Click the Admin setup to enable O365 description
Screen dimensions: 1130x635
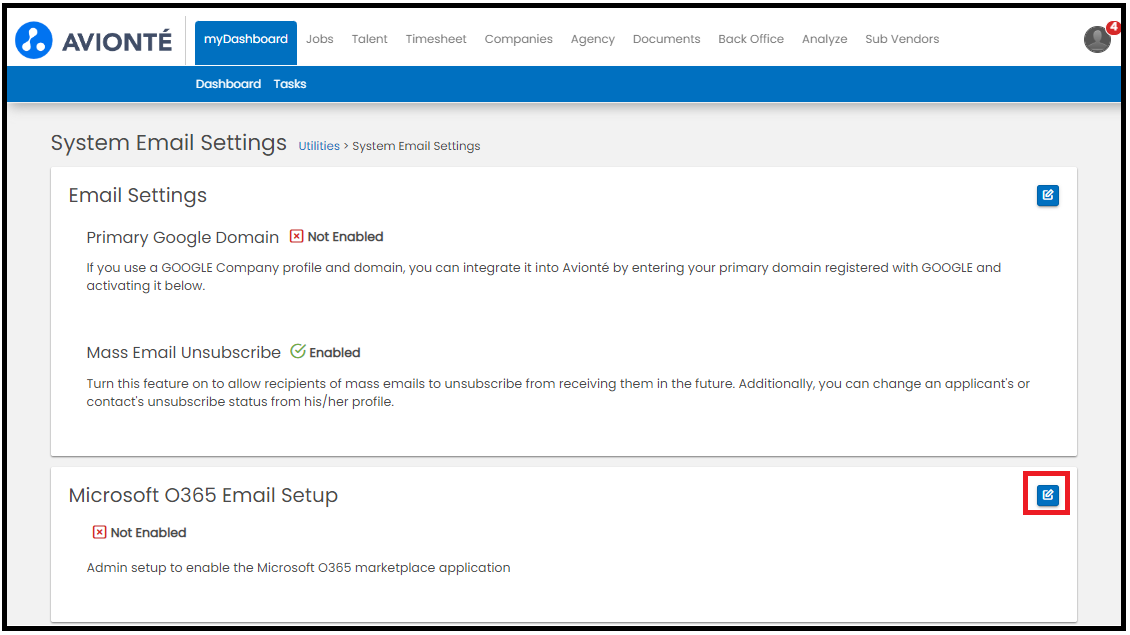pos(298,567)
